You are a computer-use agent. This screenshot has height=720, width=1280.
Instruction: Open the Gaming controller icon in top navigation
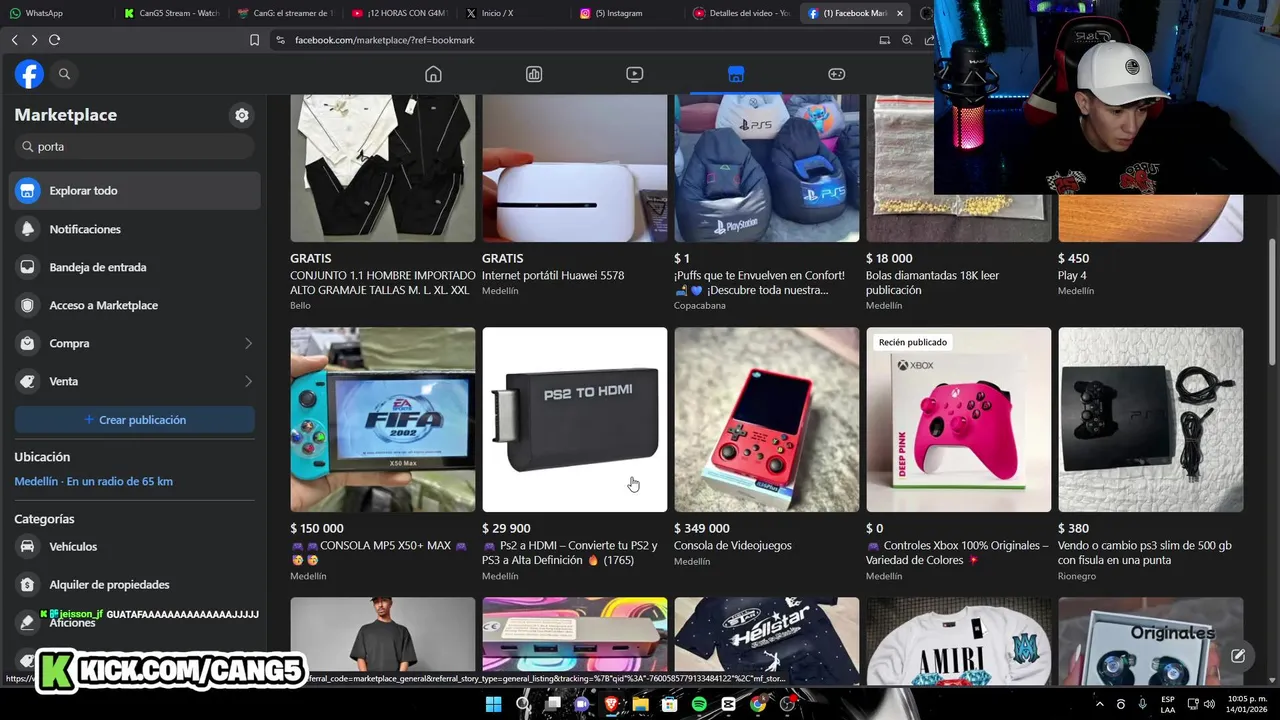pos(837,74)
